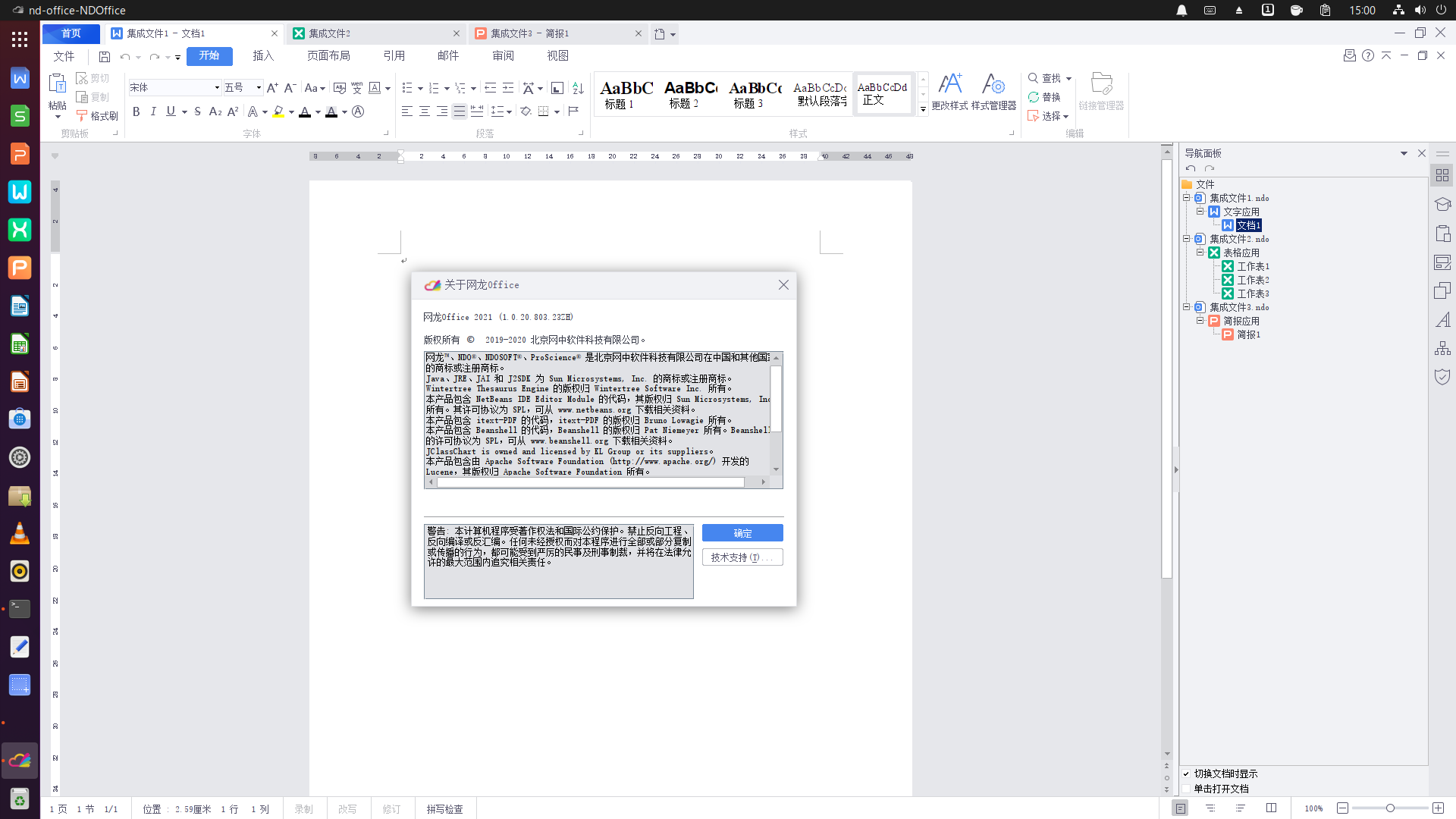
Task: Click the A-Z sort icon
Action: tap(578, 88)
